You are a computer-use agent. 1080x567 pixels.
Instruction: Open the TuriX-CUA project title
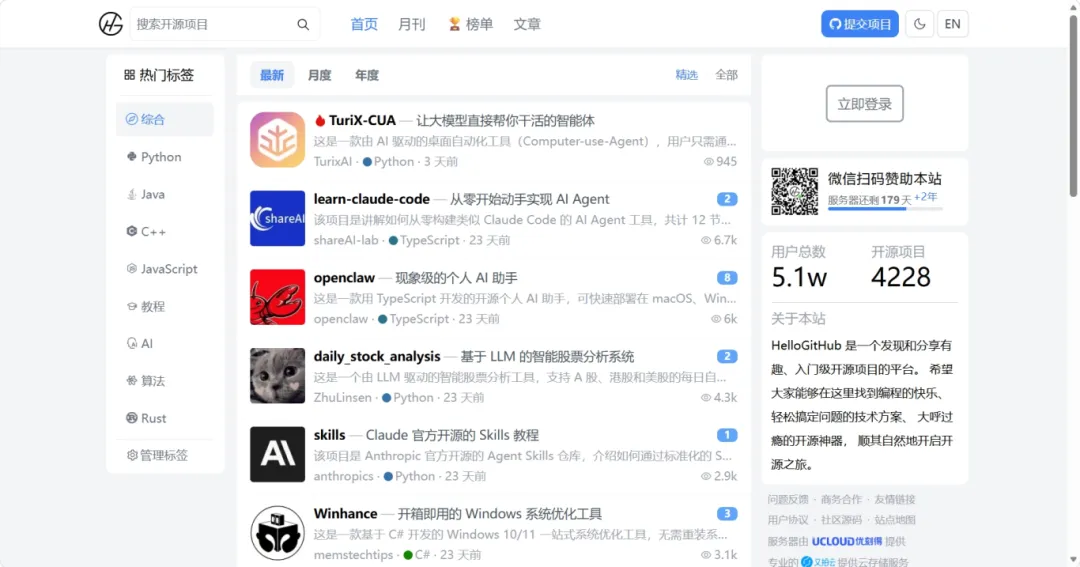pyautogui.click(x=362, y=121)
